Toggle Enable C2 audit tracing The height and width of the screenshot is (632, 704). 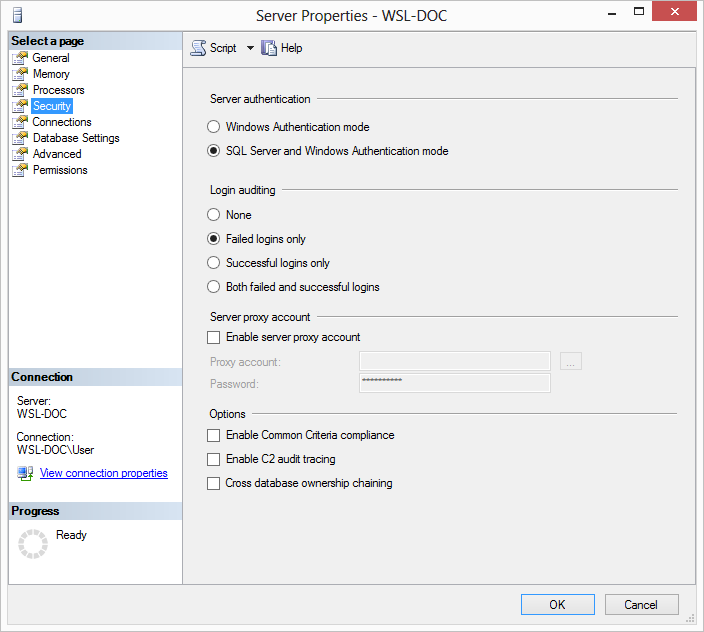tap(213, 459)
